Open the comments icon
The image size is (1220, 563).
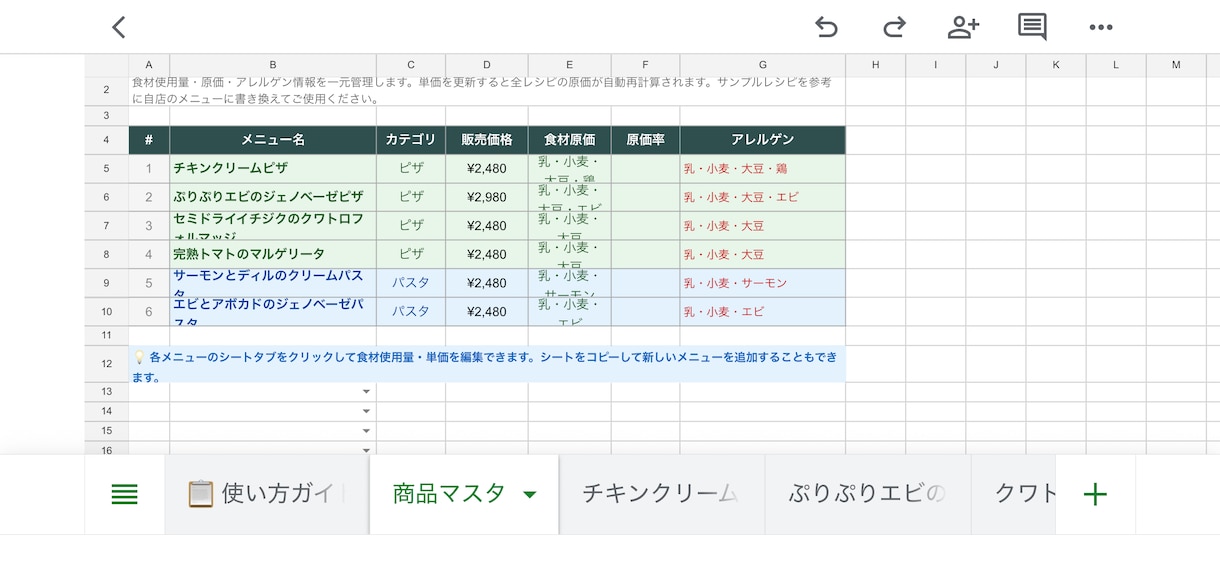[x=1032, y=27]
